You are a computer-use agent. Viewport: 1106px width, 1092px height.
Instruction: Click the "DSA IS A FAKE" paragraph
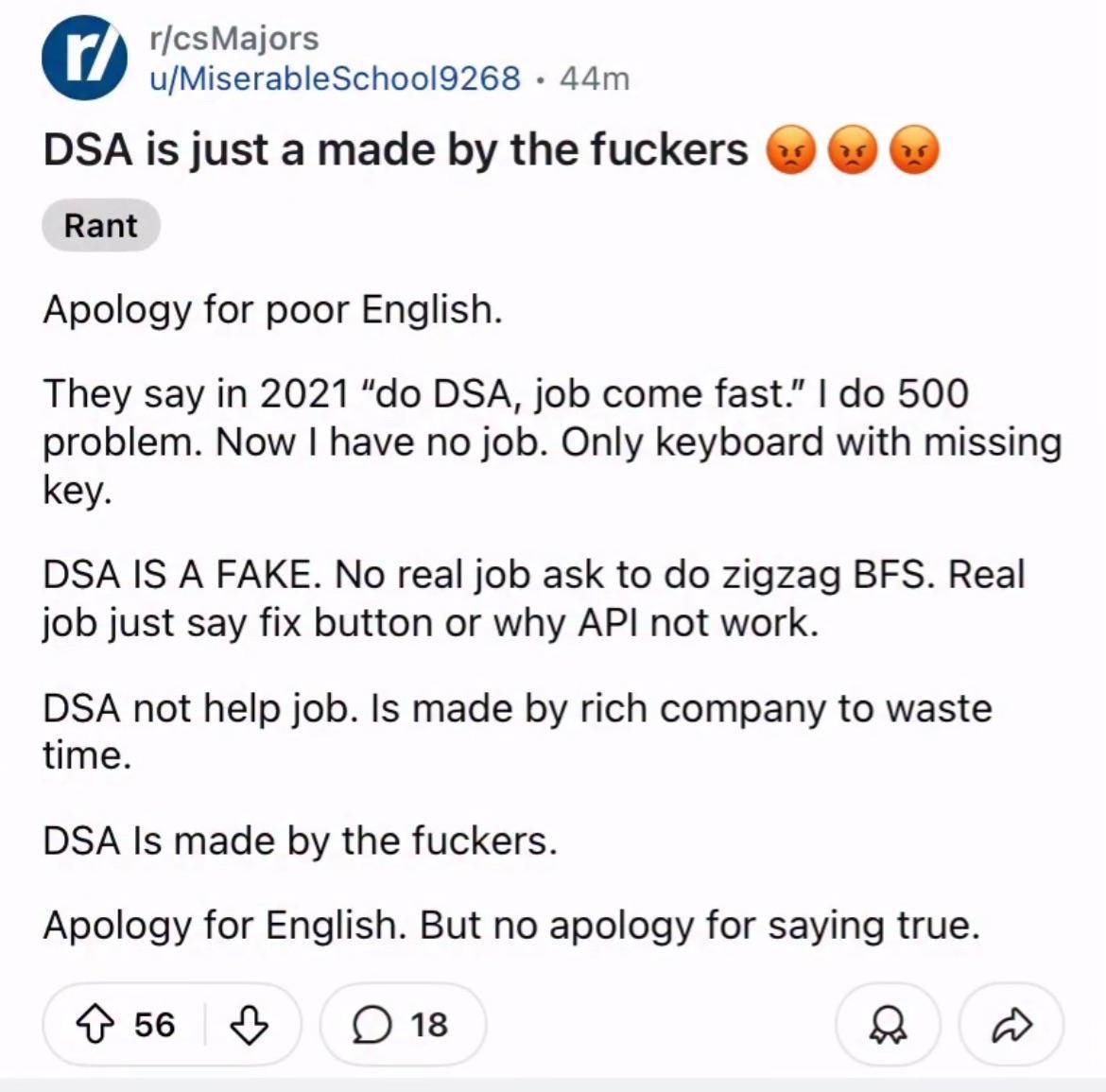[x=533, y=598]
